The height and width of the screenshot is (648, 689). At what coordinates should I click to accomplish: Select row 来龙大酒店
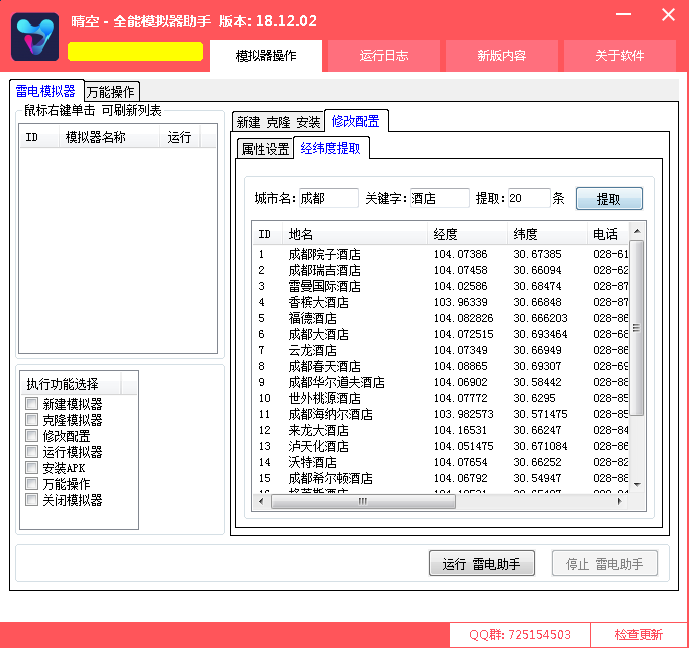pos(441,430)
